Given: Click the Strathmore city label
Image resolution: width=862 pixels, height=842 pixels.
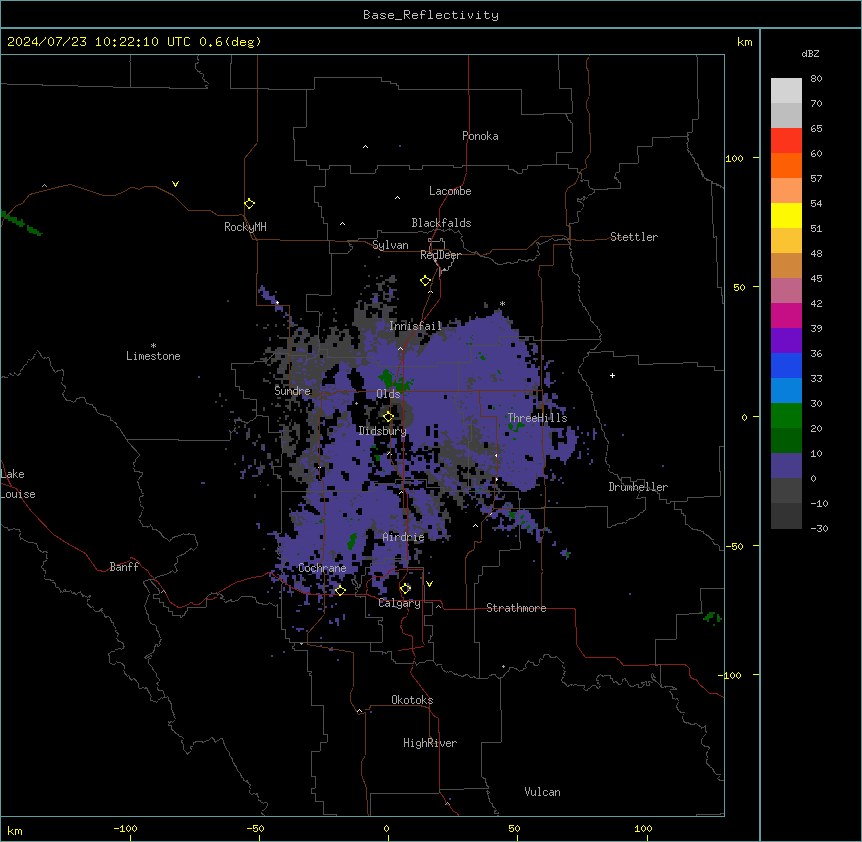Looking at the screenshot, I should point(516,608).
